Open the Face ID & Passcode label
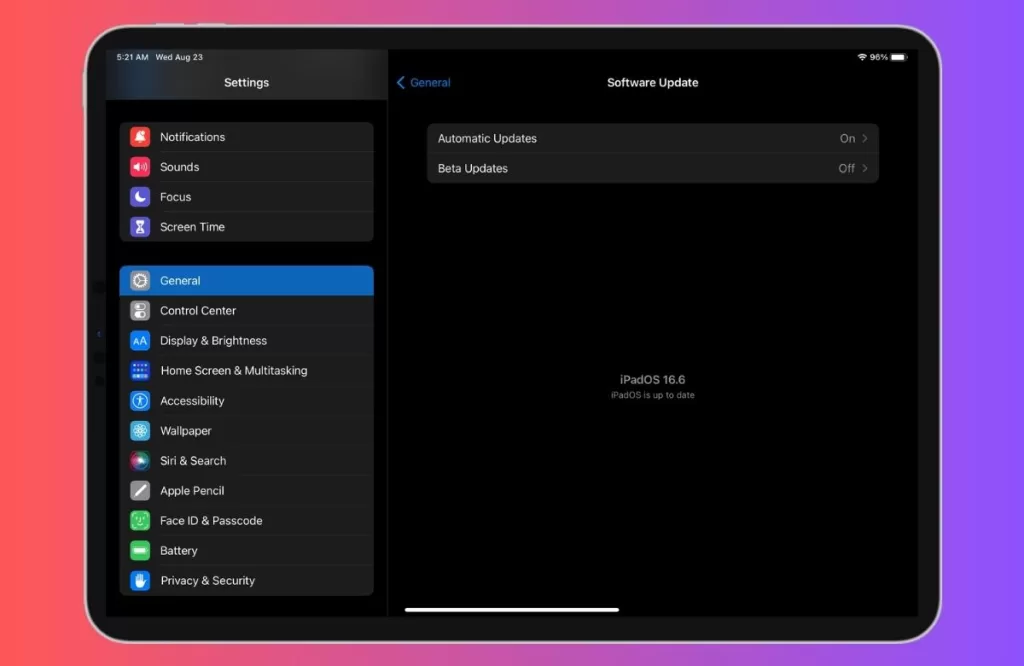 [x=211, y=521]
